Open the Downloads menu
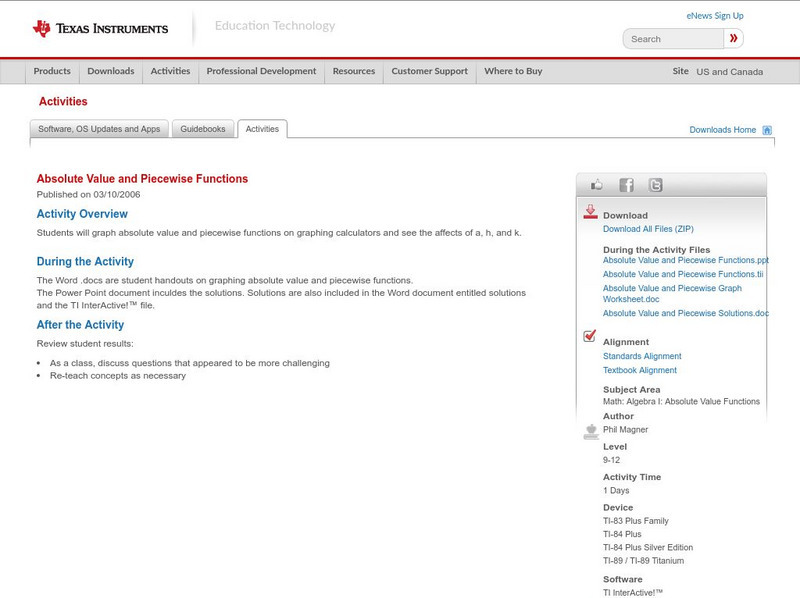Screen dimensions: 800x598 (x=111, y=71)
